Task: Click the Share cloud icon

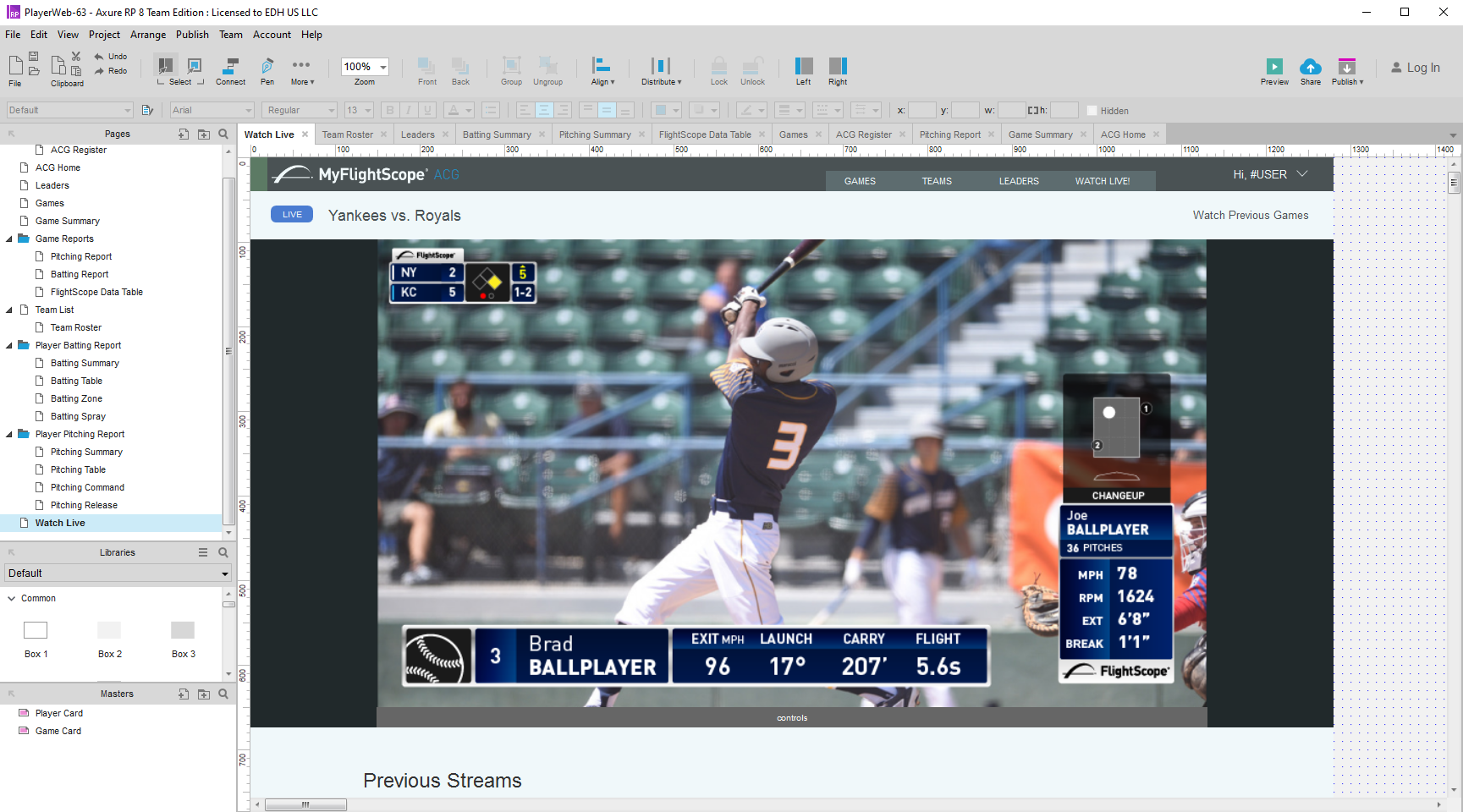Action: 1310,67
